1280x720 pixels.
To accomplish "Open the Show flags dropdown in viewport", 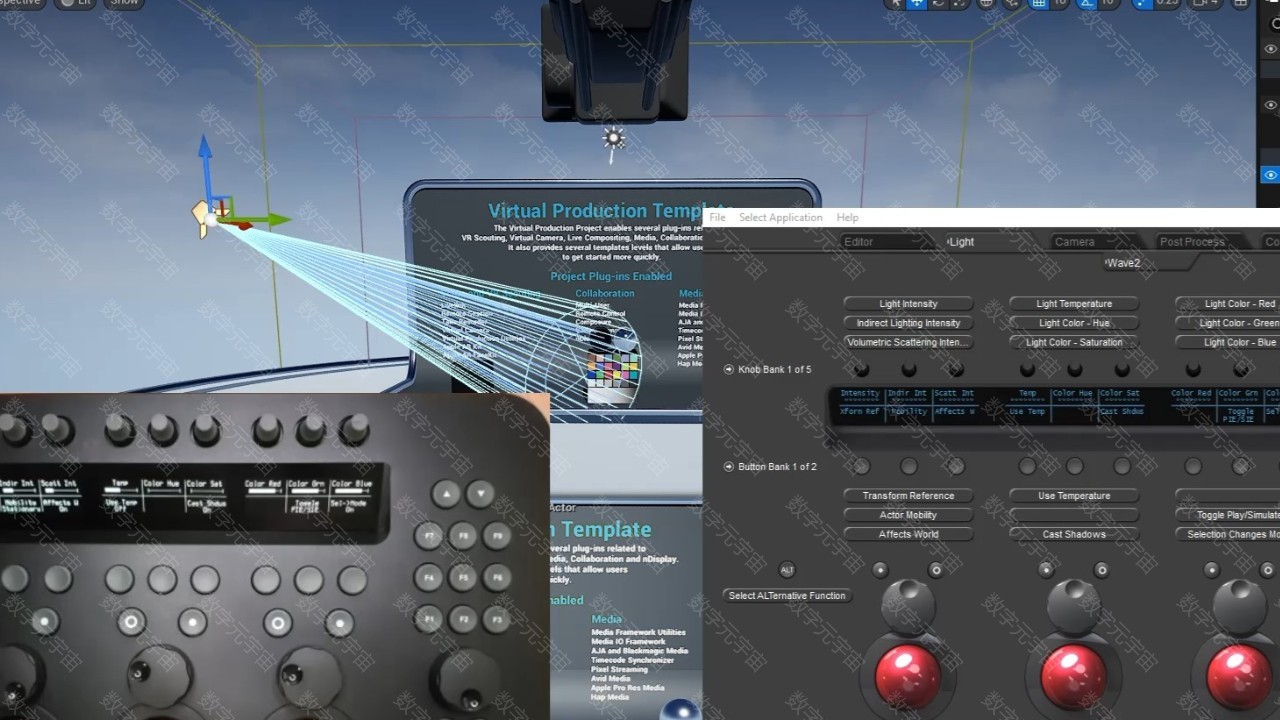I will pos(123,3).
